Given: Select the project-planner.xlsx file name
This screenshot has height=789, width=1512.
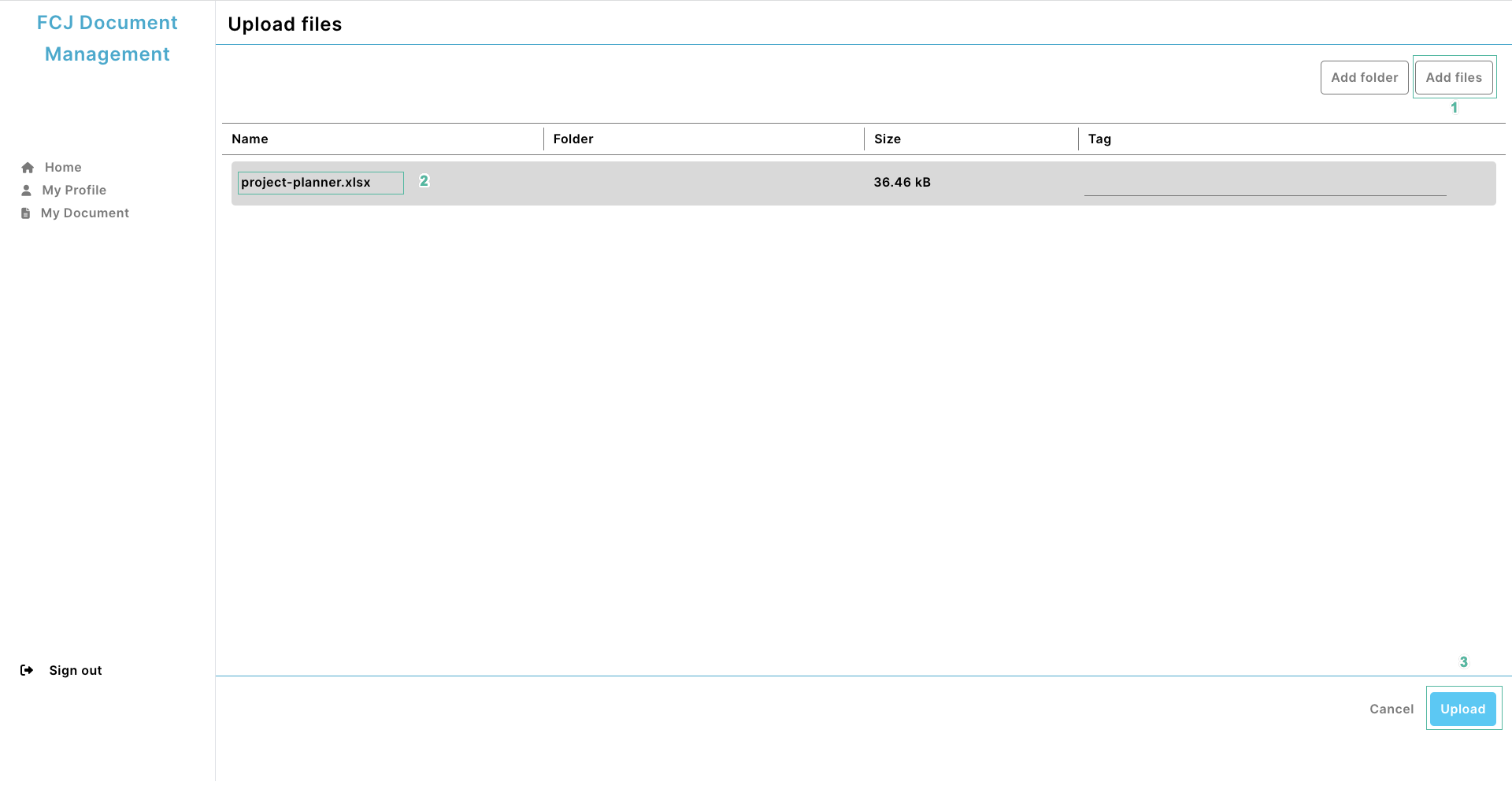Looking at the screenshot, I should click(x=306, y=182).
